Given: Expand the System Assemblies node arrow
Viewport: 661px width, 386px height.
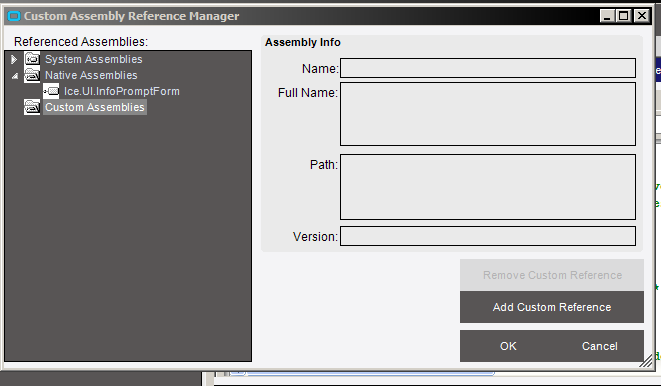Looking at the screenshot, I should point(14,59).
